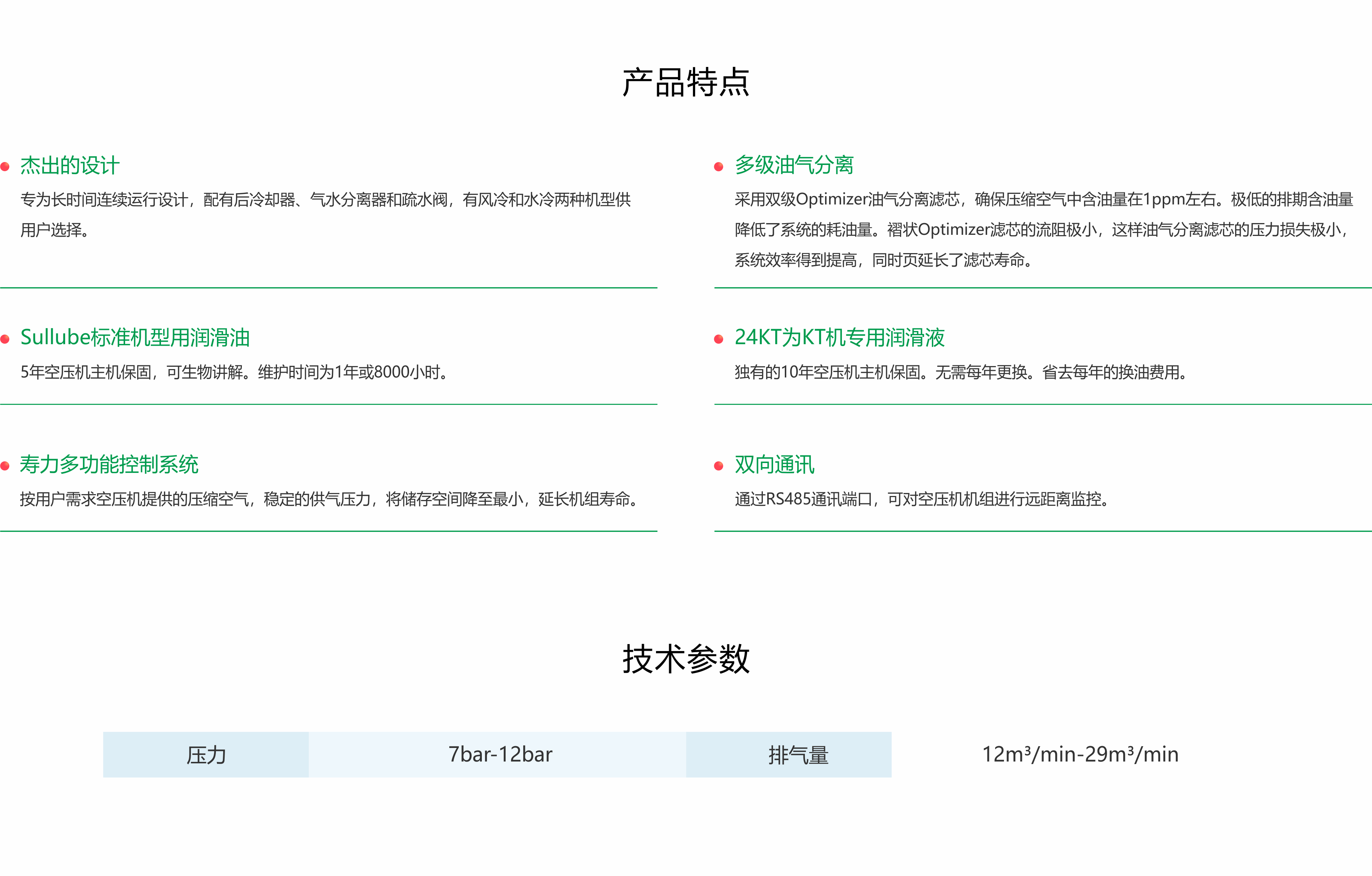This screenshot has width=1372, height=876.
Task: Click red bullet next to Sullube标准机型用润滑油
Action: (x=5, y=339)
